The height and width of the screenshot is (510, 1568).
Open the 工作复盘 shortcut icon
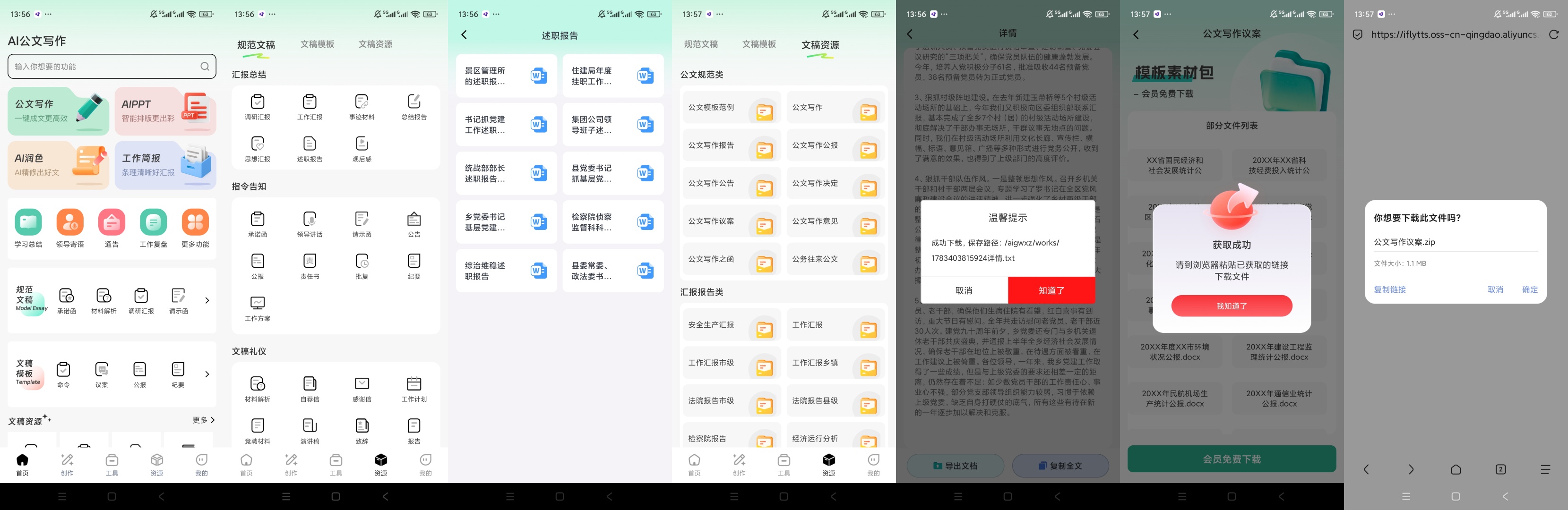pos(154,228)
